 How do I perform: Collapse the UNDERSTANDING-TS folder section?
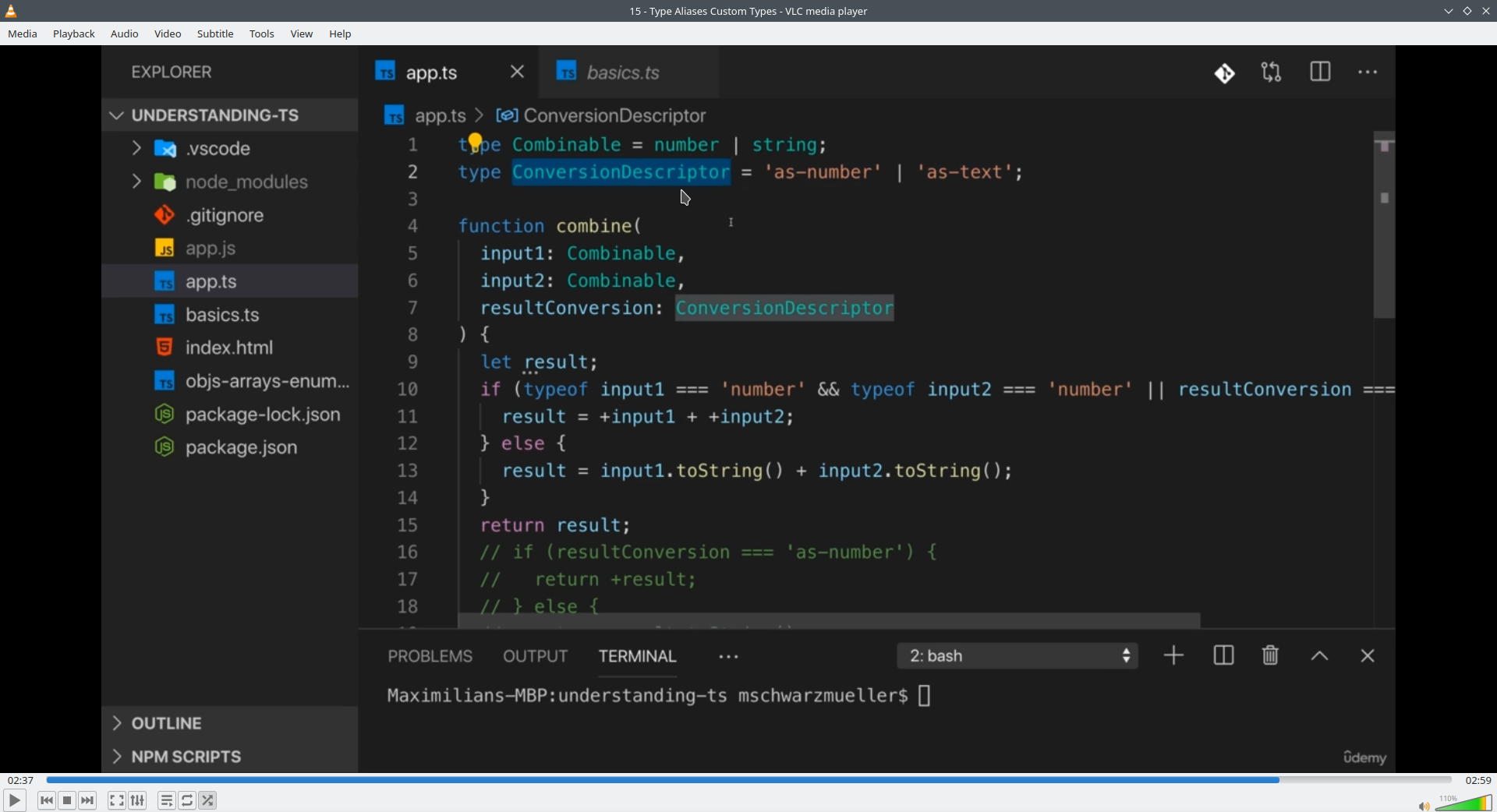tap(230, 115)
